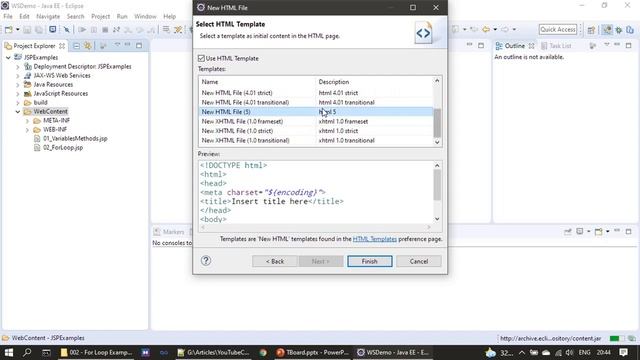Open the Forward navigation history dropdown
640x360 pixels.
(x=514, y=29)
